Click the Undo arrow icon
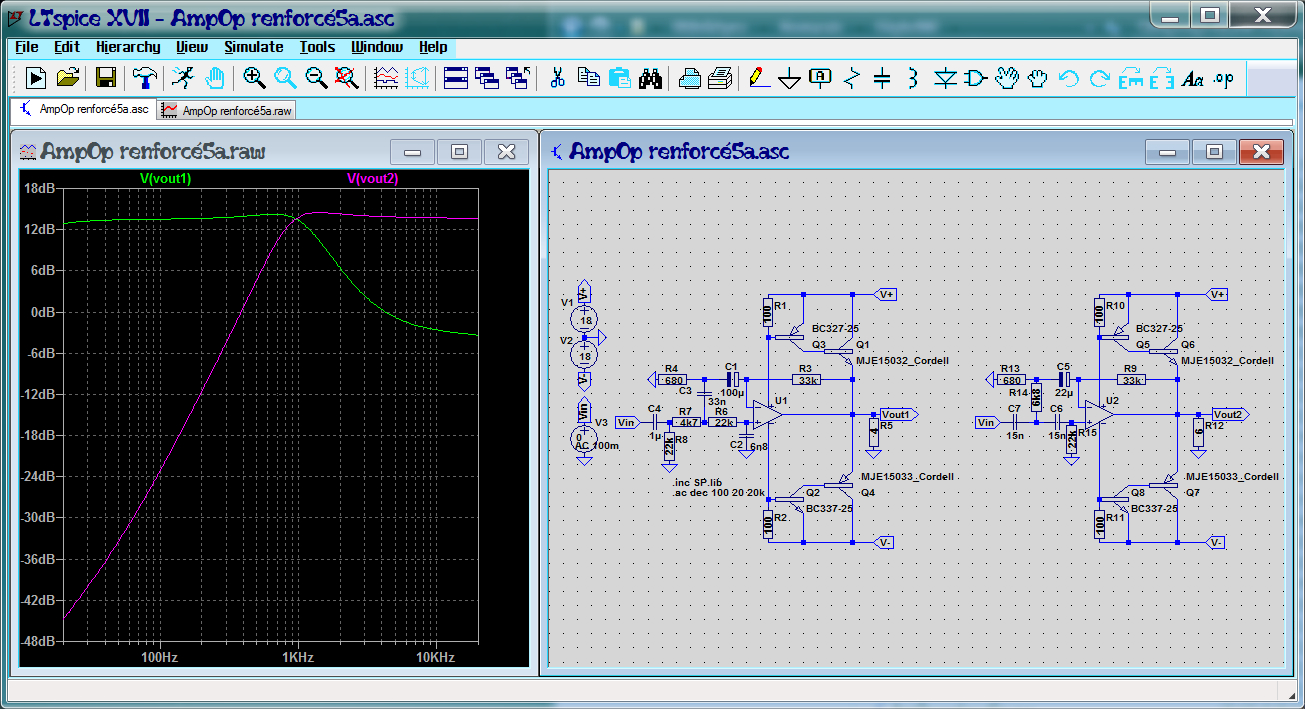1305x709 pixels. point(1069,78)
